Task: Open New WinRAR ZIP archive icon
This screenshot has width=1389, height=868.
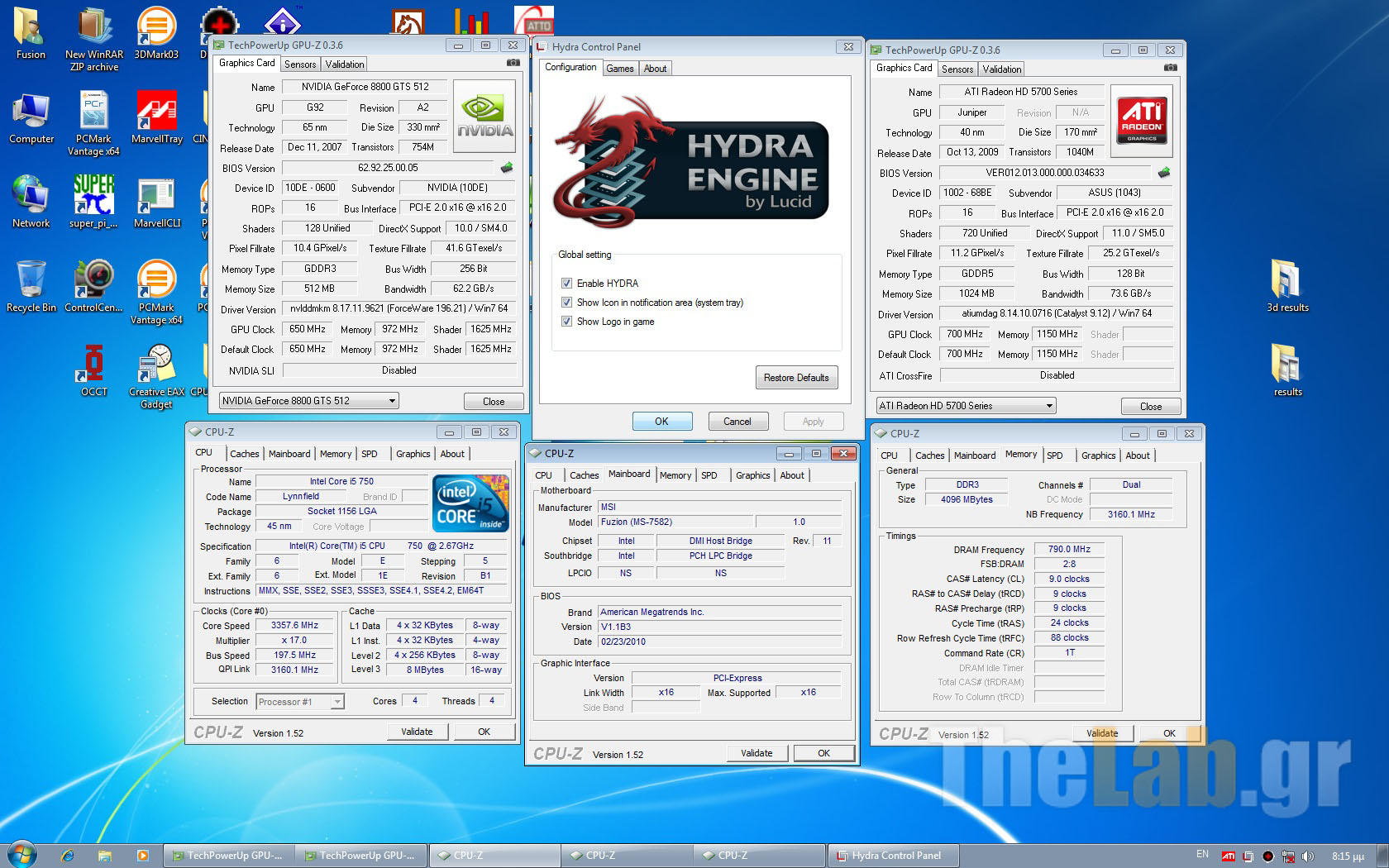Action: point(94,39)
